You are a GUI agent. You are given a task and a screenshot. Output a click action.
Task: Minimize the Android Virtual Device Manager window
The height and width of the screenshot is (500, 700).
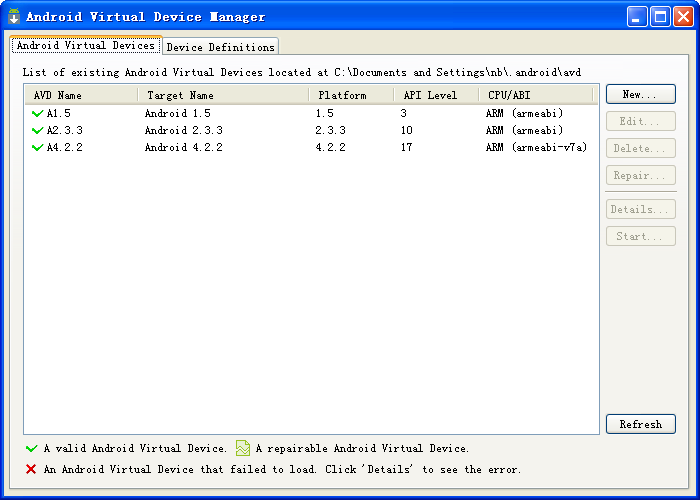point(637,17)
